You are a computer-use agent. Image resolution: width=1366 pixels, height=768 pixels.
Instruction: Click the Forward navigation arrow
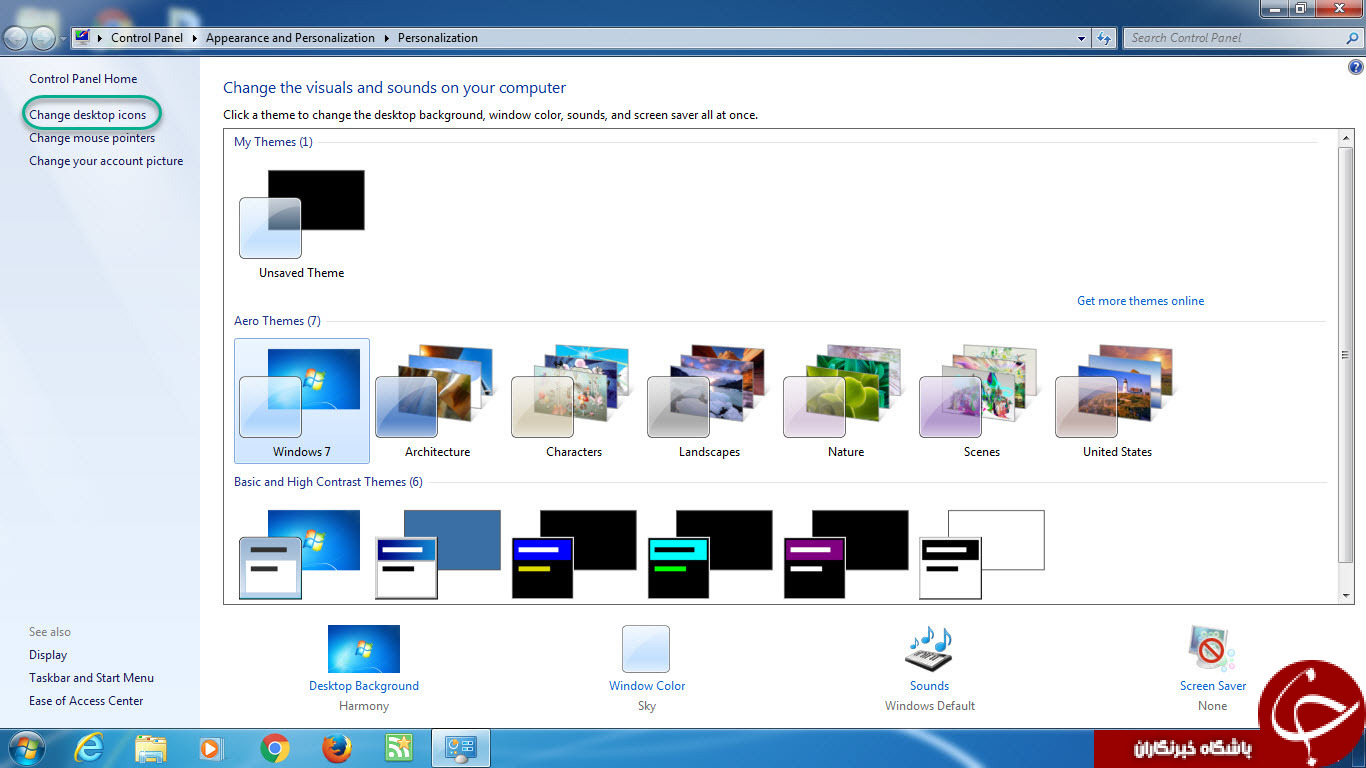coord(44,38)
